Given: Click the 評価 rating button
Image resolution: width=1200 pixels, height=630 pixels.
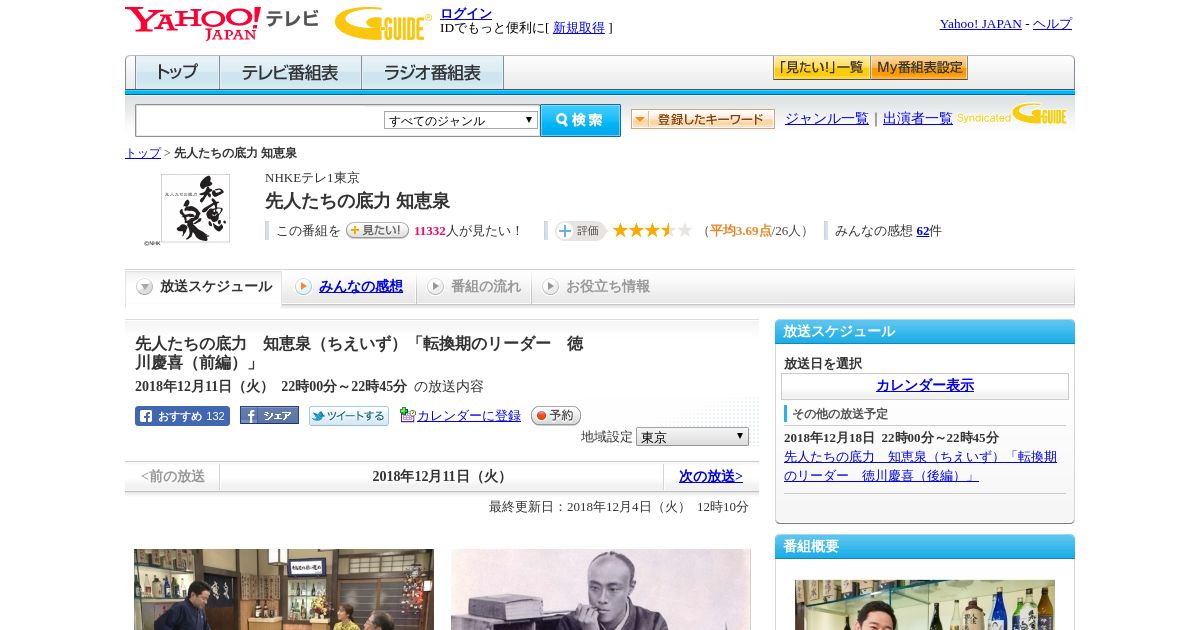Looking at the screenshot, I should (581, 231).
